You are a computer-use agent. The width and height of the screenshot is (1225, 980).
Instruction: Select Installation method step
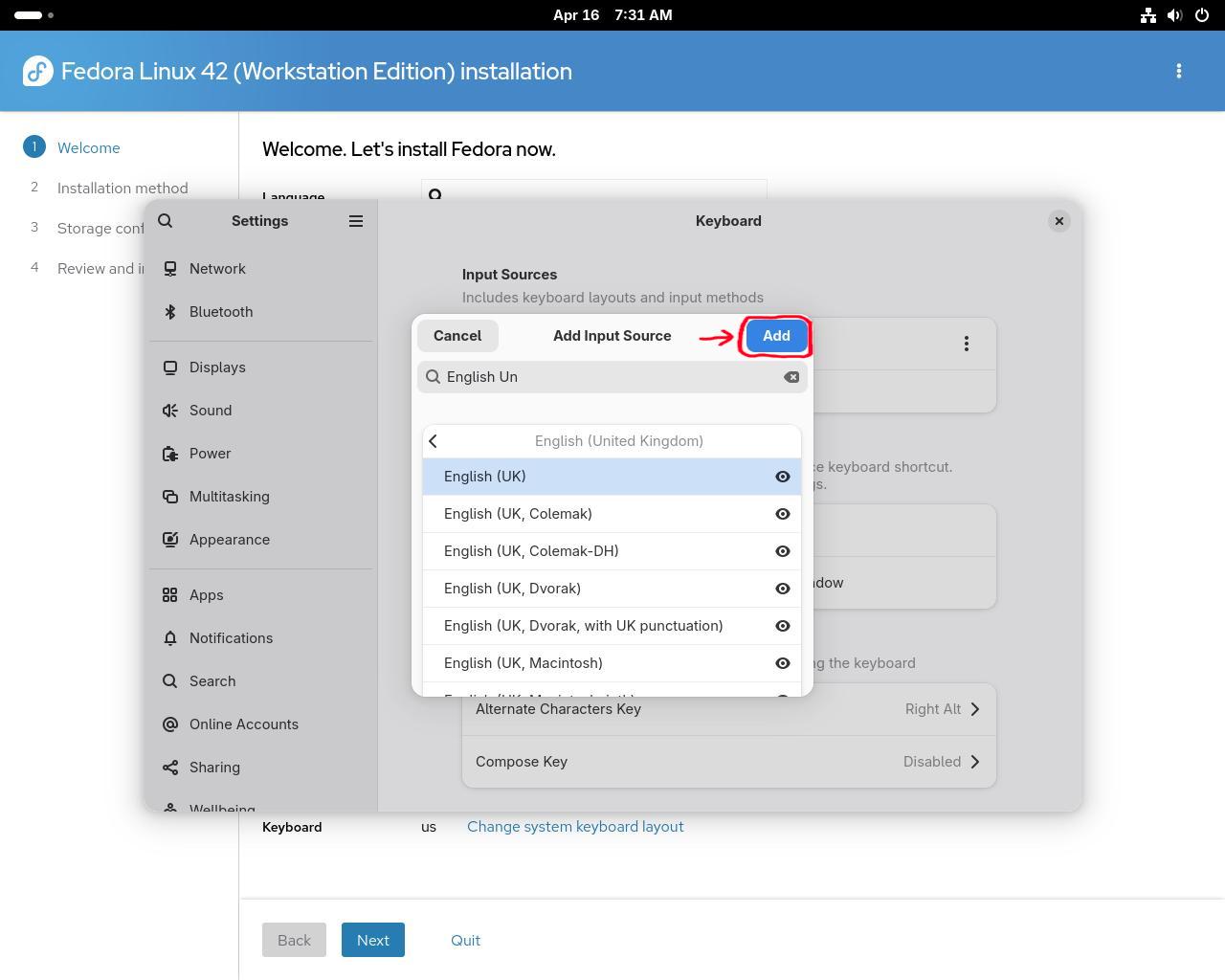pyautogui.click(x=122, y=189)
